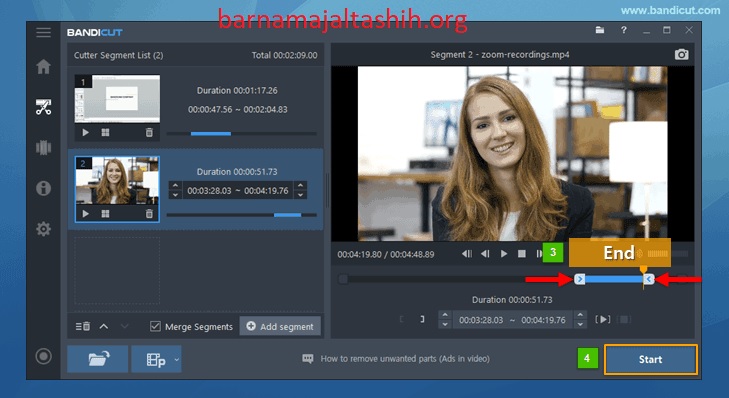Click the segment 2 position bar
Screen dimensions: 729x398
(x=241, y=215)
